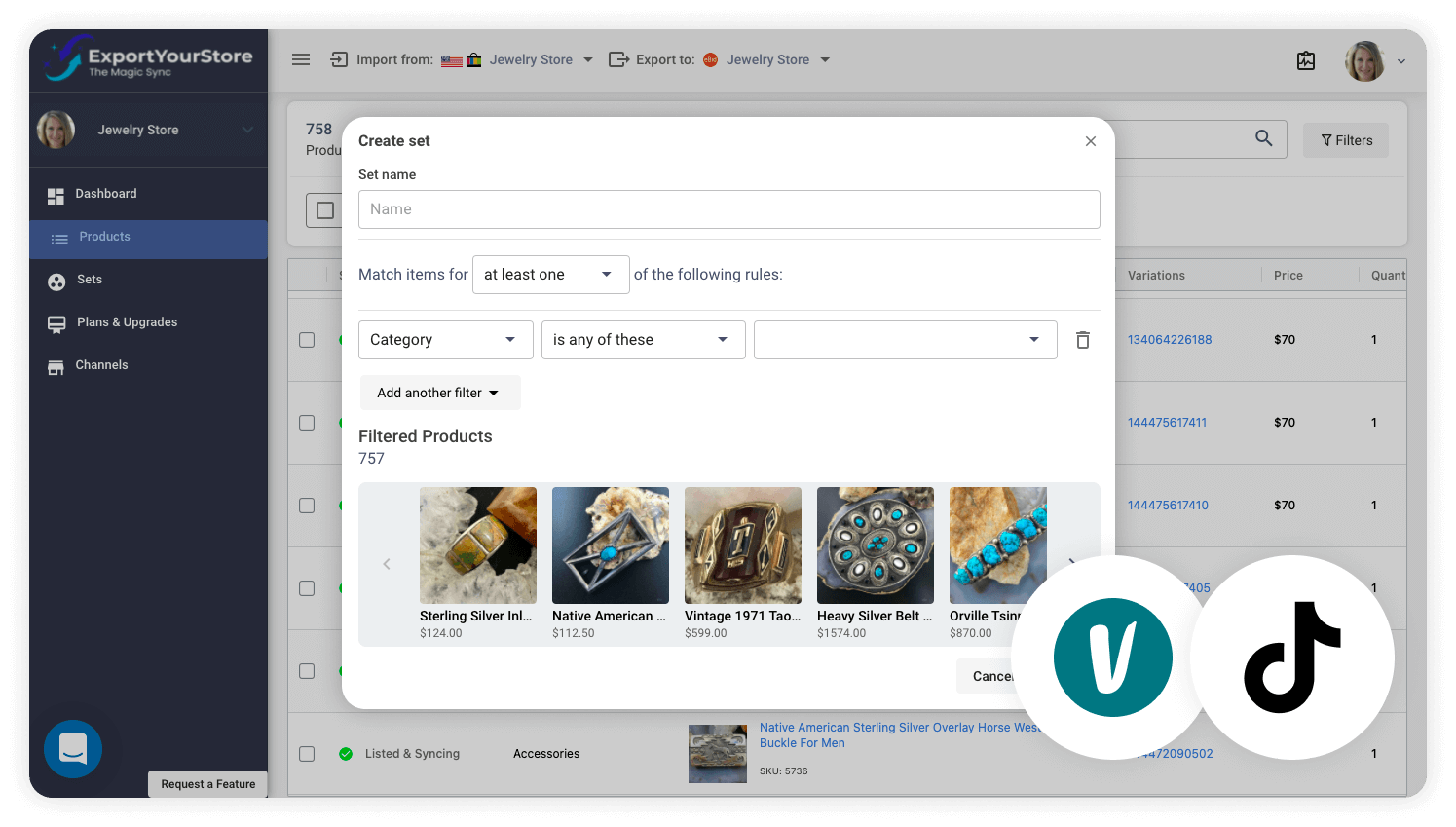The height and width of the screenshot is (827, 1456).
Task: Click the SKU link 134064226188
Action: tap(1169, 339)
